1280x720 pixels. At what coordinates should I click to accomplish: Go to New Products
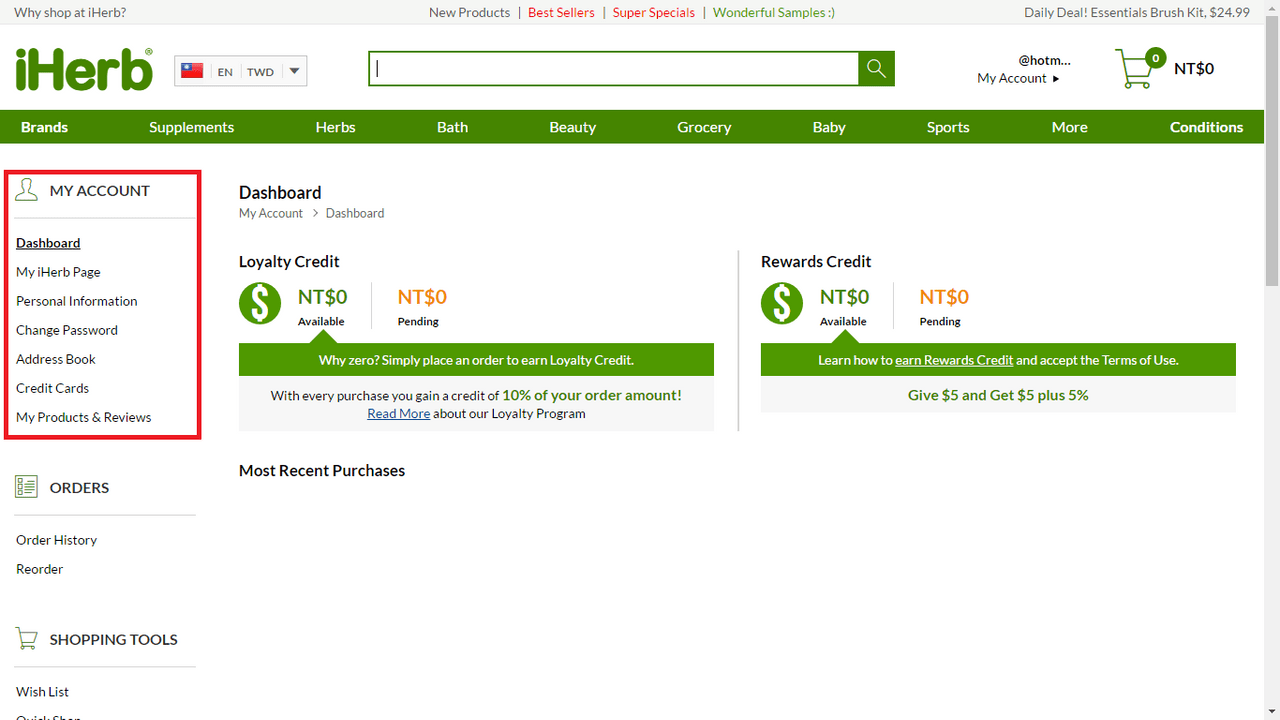469,13
